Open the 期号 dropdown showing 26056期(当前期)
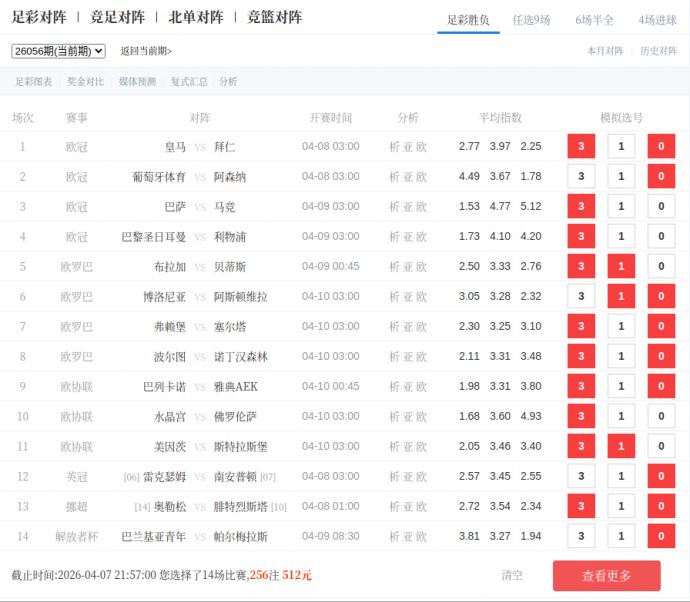The image size is (690, 602). point(58,51)
